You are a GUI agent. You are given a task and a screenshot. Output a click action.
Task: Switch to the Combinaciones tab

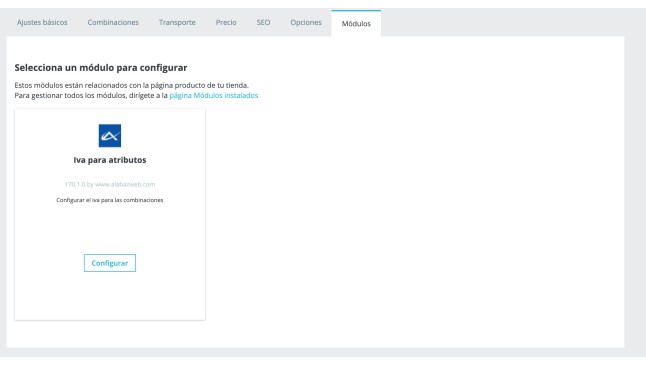pos(113,23)
